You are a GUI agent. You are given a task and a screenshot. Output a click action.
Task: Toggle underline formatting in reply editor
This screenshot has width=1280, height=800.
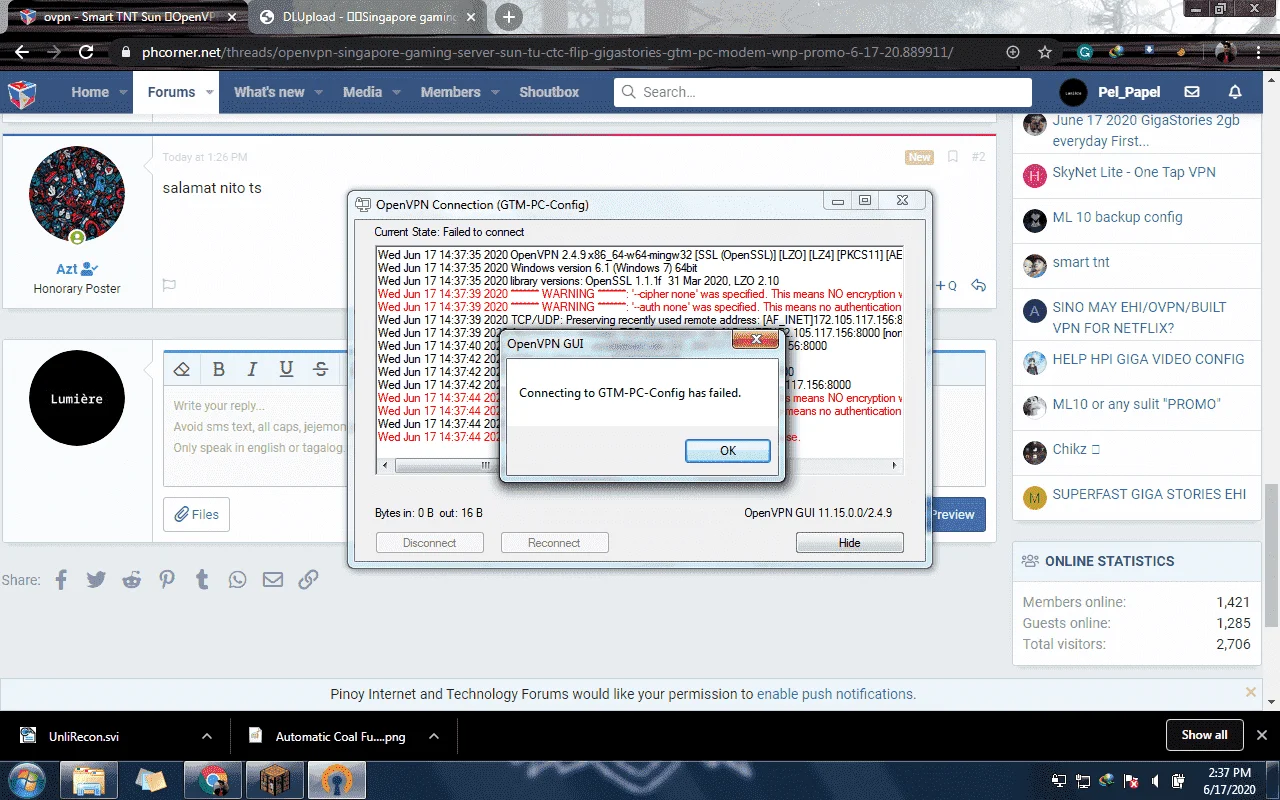[286, 369]
